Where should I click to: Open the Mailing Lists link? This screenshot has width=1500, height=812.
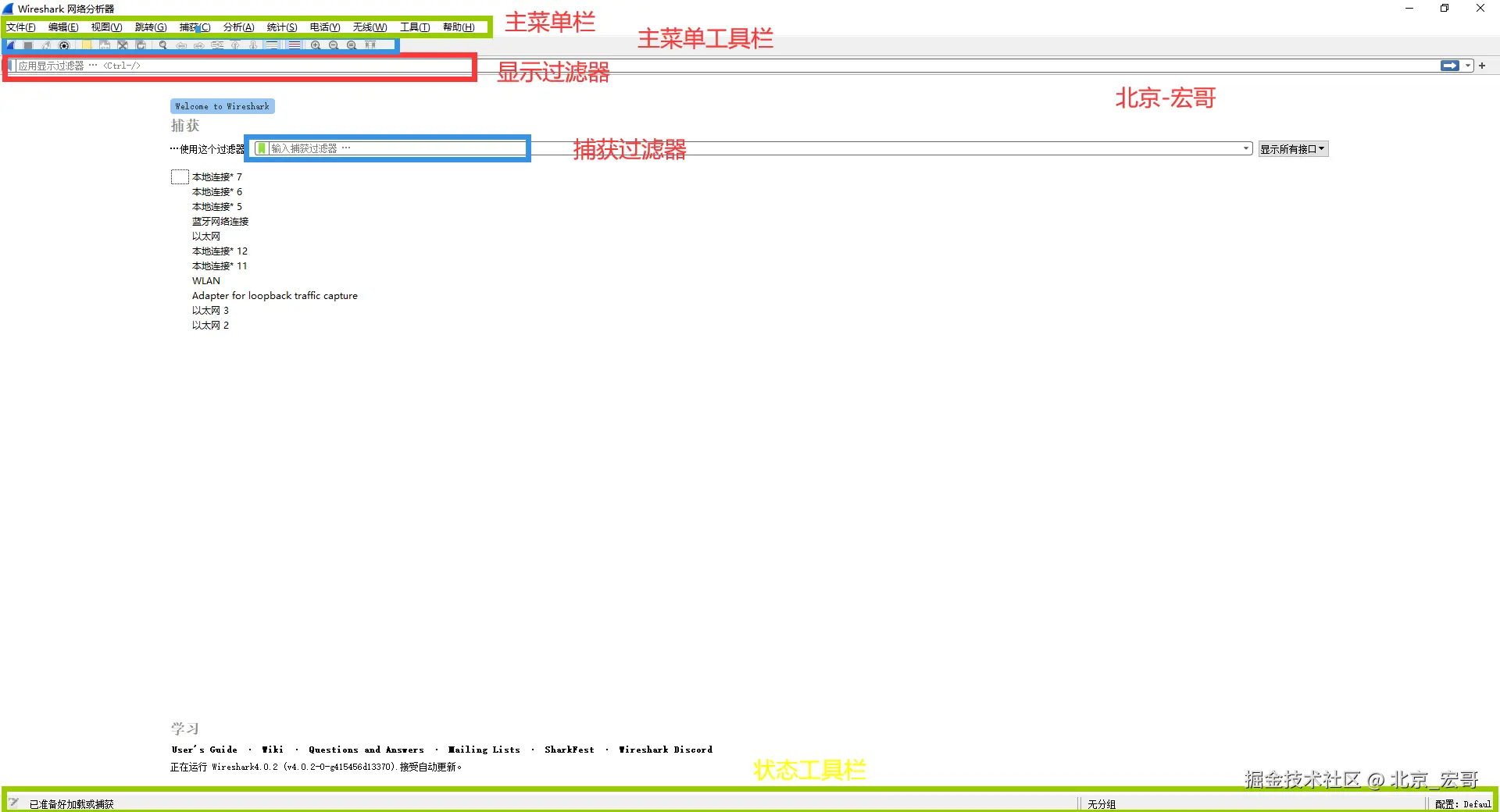pyautogui.click(x=484, y=750)
